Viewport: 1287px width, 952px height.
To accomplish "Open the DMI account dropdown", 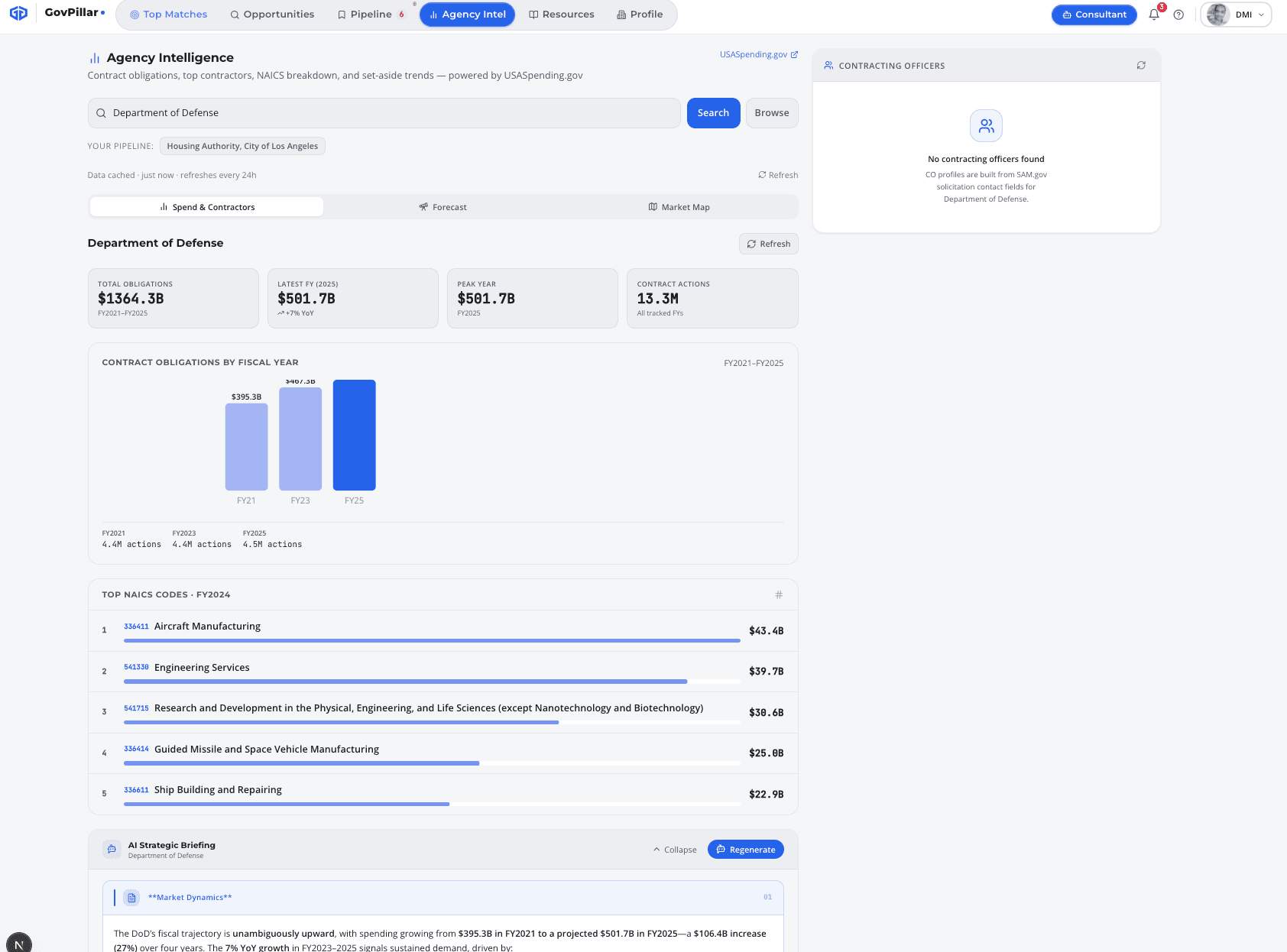I will click(x=1236, y=15).
